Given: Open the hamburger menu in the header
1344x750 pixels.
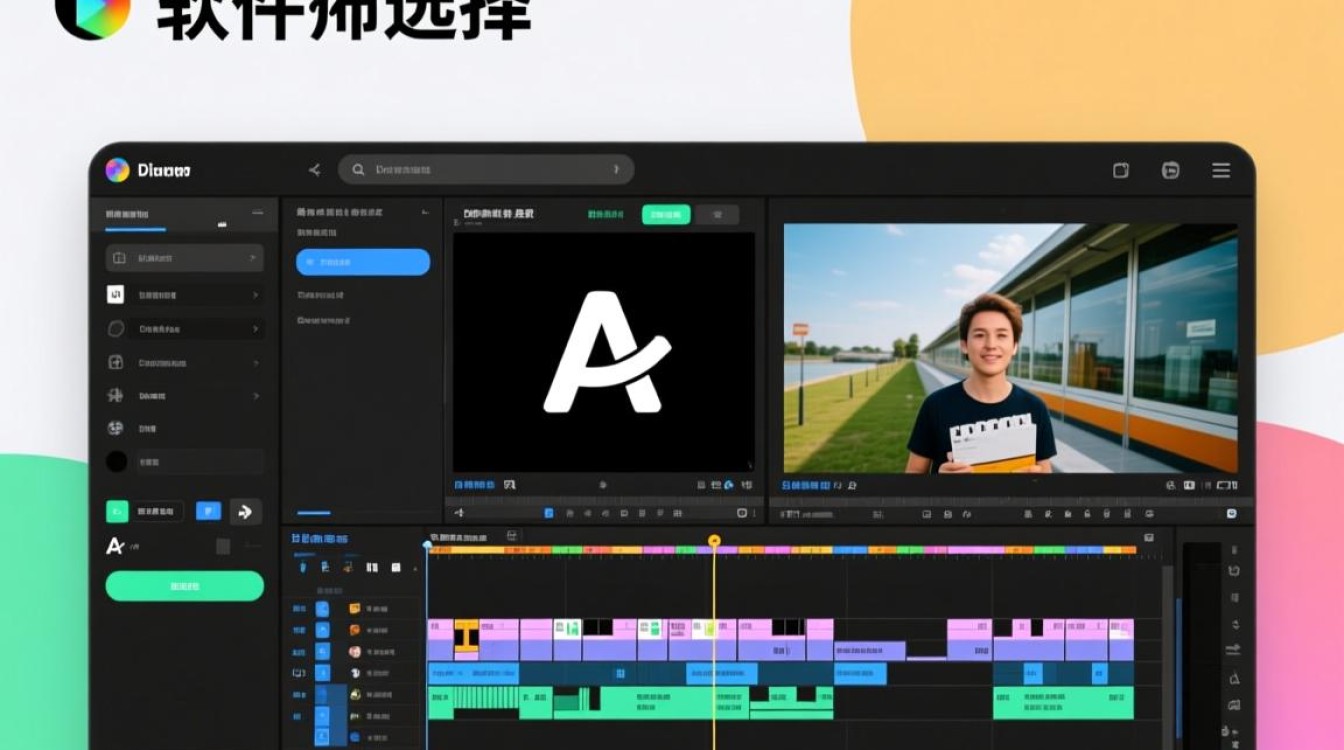Looking at the screenshot, I should [1221, 170].
